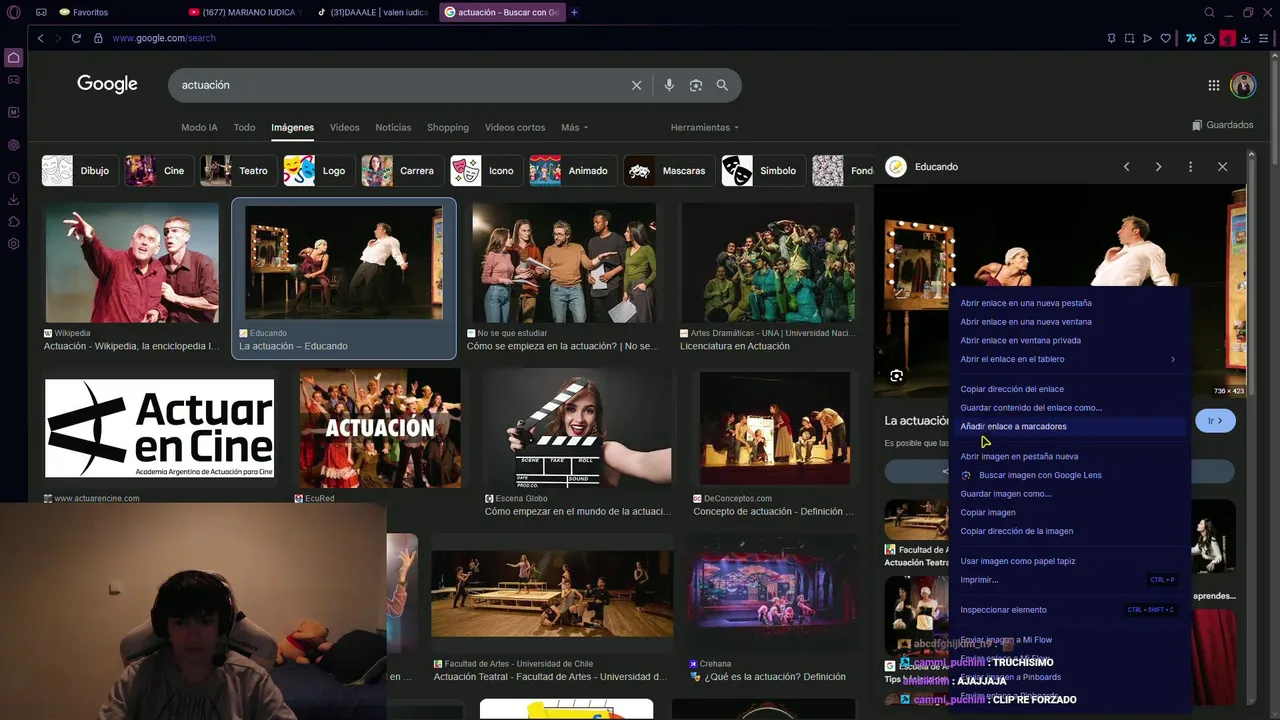Search by image with the camera lens icon
This screenshot has width=1280, height=720.
696,85
